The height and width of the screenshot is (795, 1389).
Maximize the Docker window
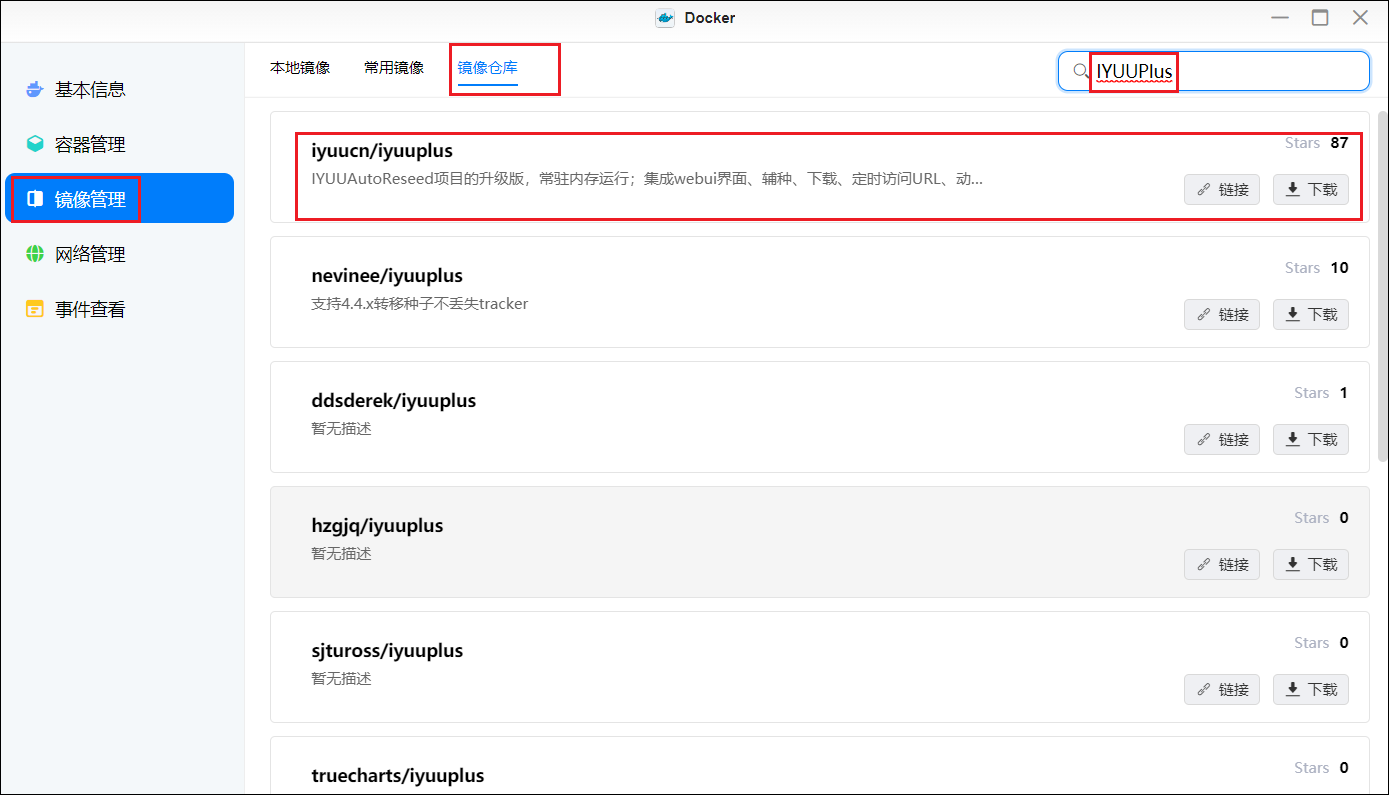click(1320, 18)
